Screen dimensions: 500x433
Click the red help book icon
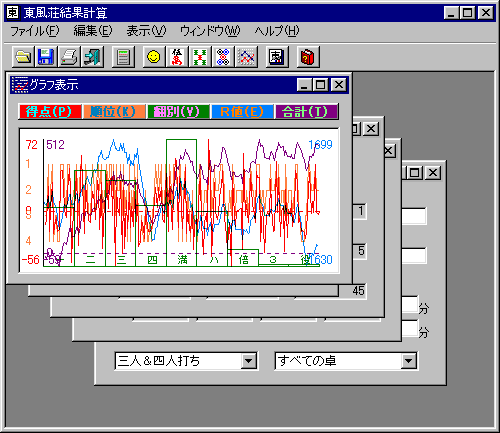coord(308,57)
